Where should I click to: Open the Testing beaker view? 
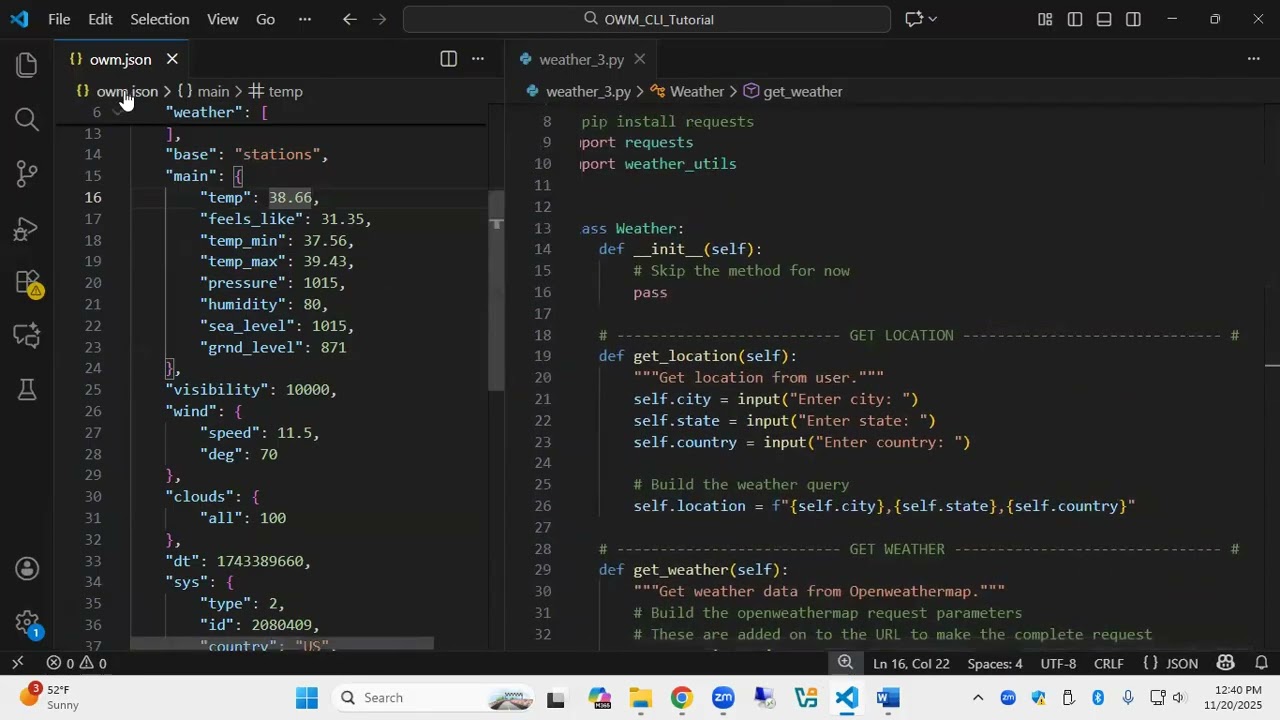point(27,389)
